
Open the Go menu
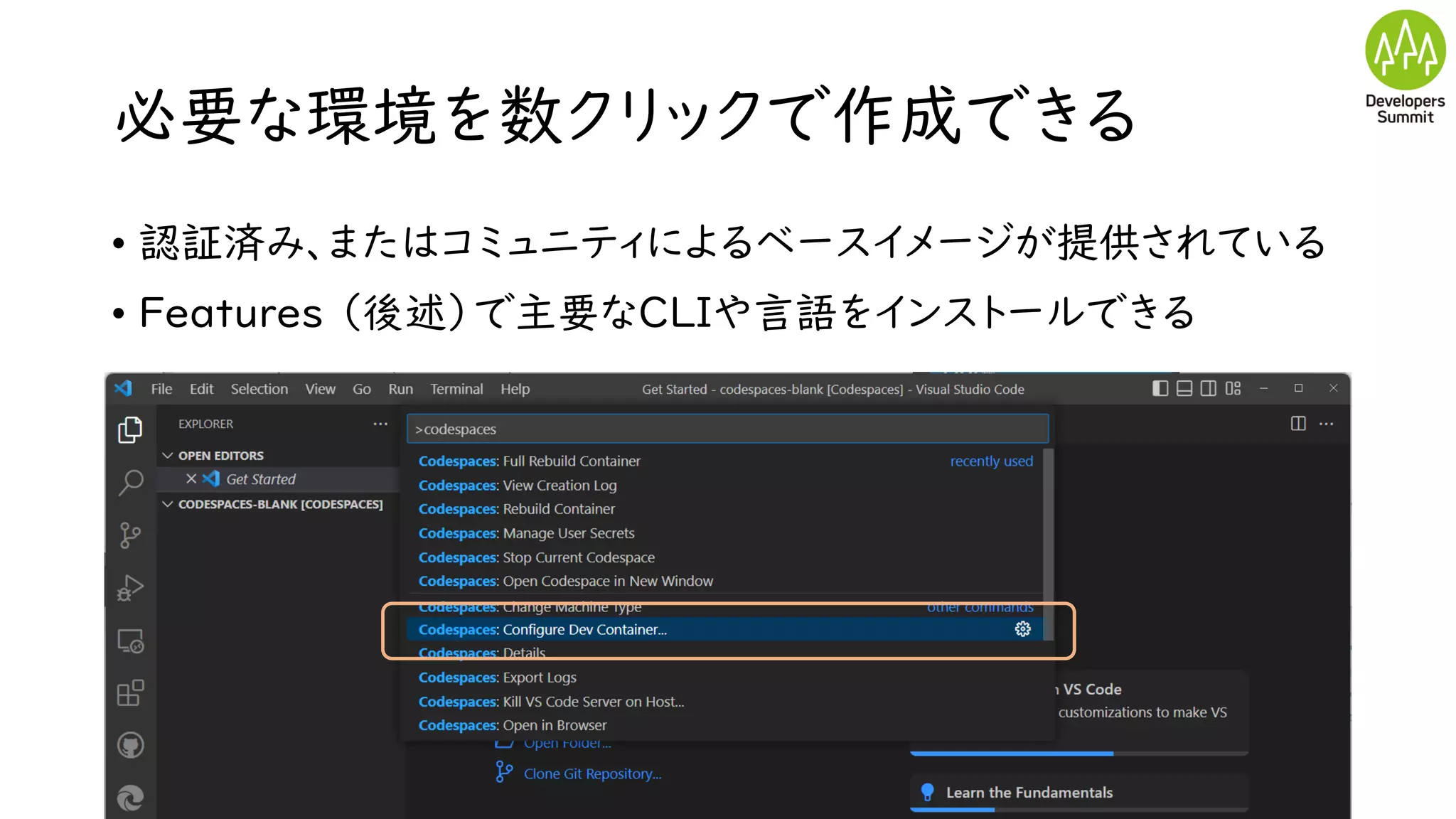click(x=362, y=389)
